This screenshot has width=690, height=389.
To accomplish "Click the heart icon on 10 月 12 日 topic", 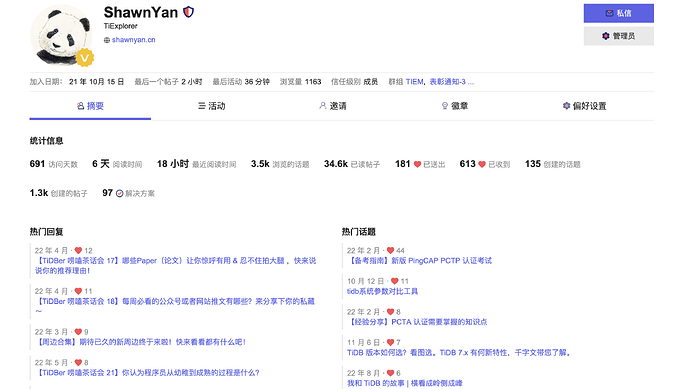I will (x=395, y=281).
